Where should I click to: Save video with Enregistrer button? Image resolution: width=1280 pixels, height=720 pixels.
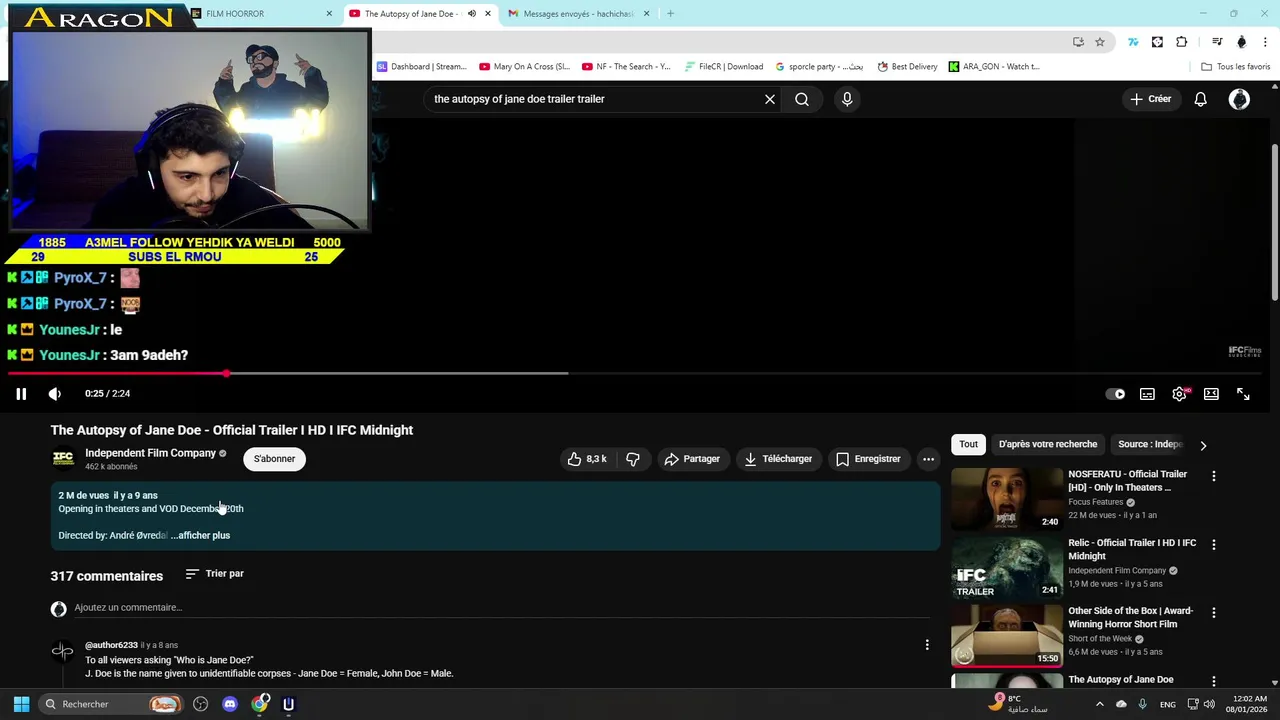[x=868, y=459]
